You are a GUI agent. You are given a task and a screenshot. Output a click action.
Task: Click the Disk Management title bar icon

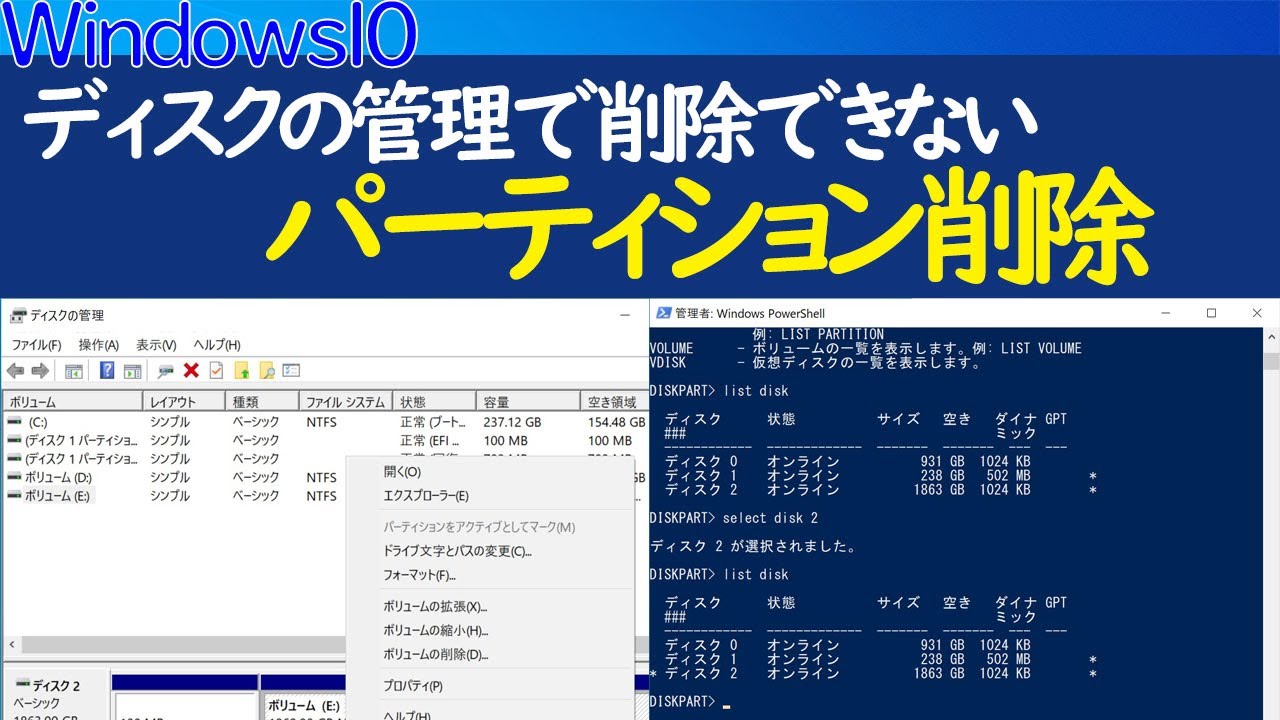click(x=17, y=316)
